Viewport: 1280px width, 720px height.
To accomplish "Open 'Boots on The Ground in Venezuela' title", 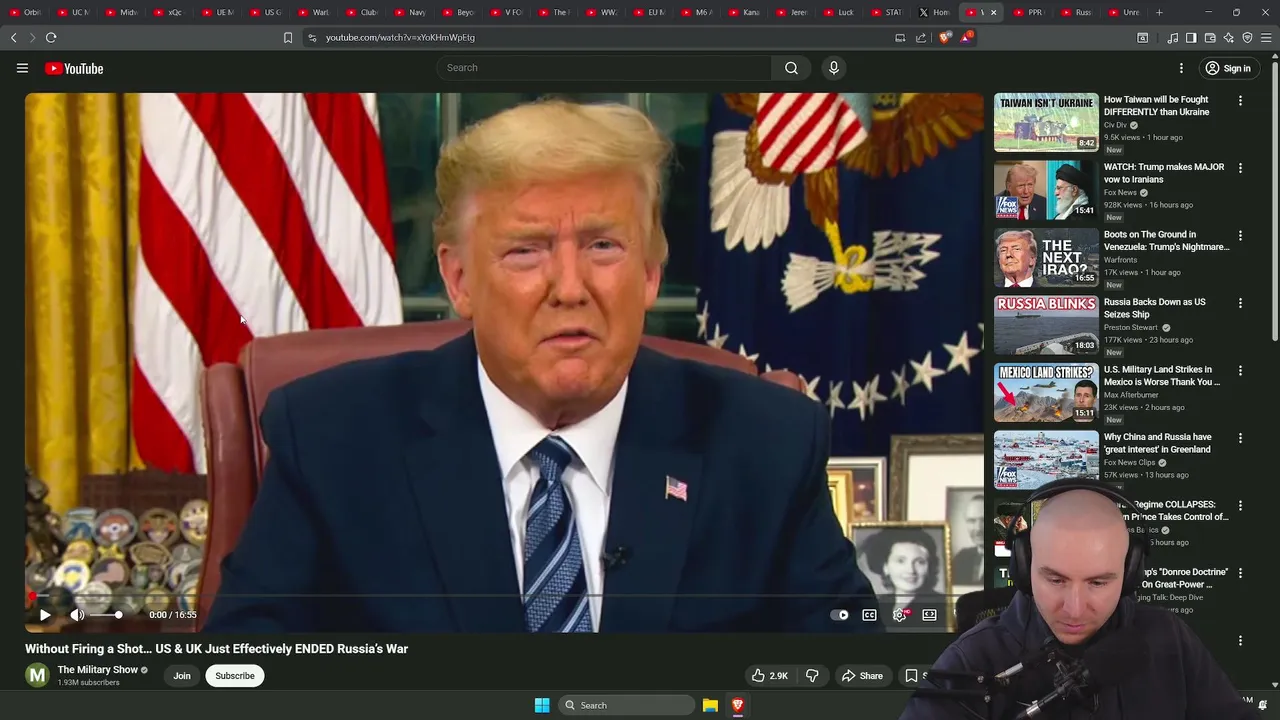I will pyautogui.click(x=1166, y=241).
